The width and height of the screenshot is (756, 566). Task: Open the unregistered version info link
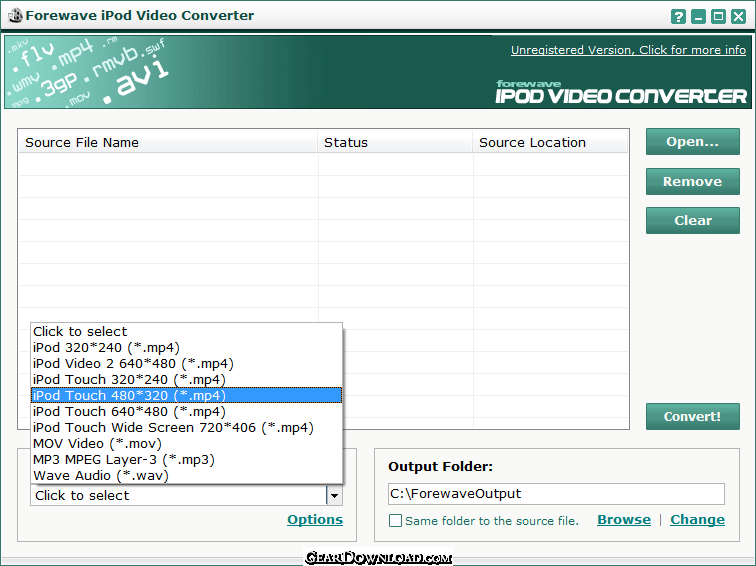point(628,50)
